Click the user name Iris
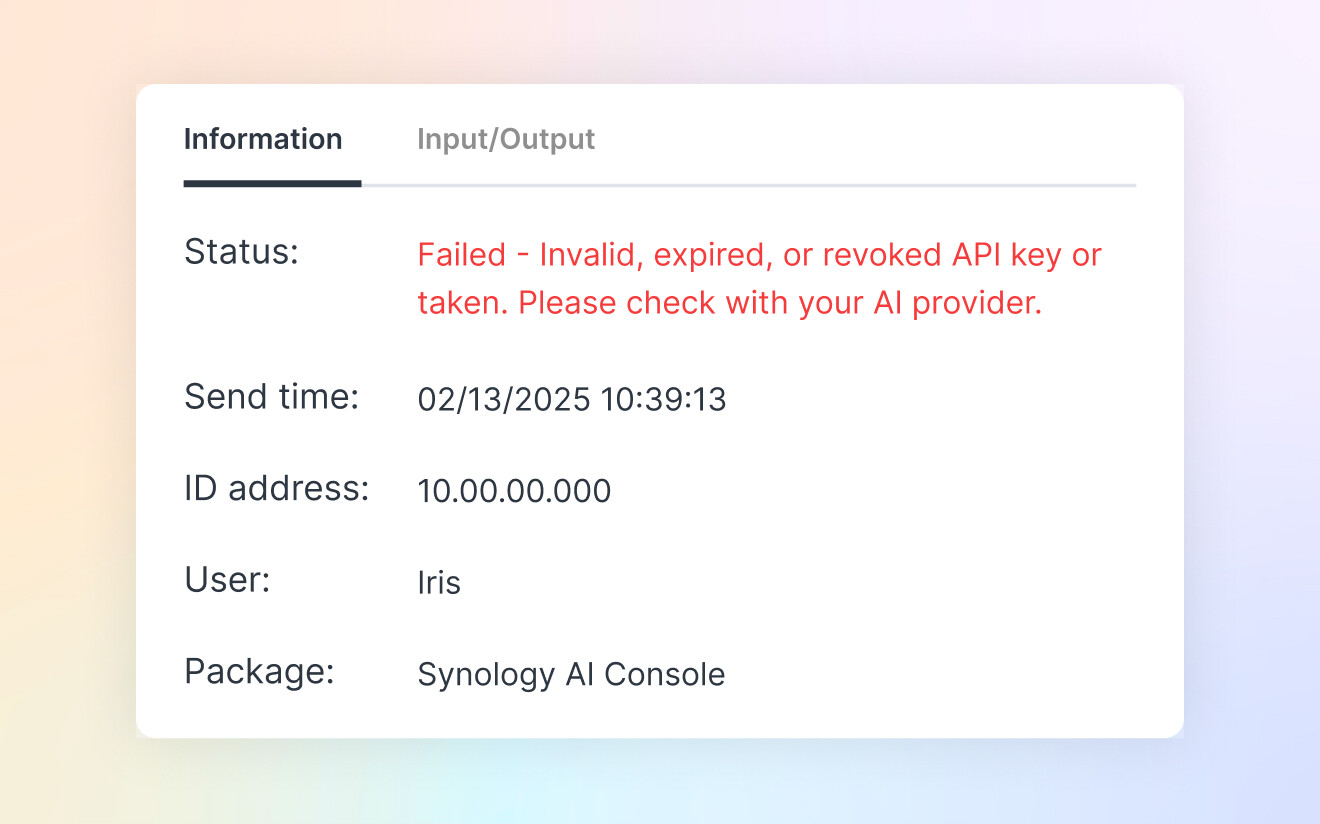 439,583
